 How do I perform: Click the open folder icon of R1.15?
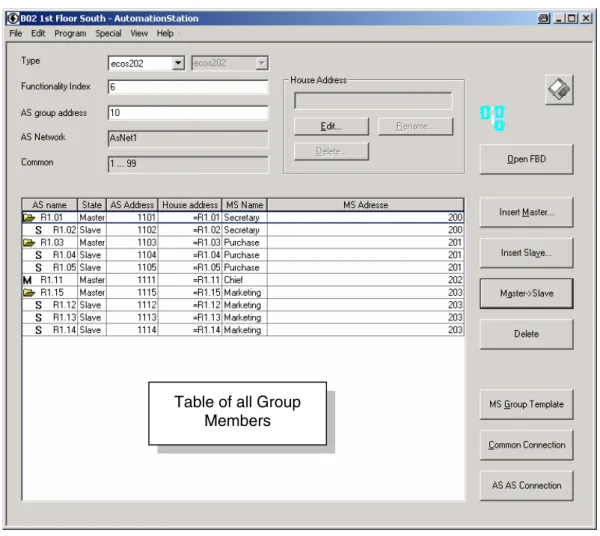(x=29, y=293)
